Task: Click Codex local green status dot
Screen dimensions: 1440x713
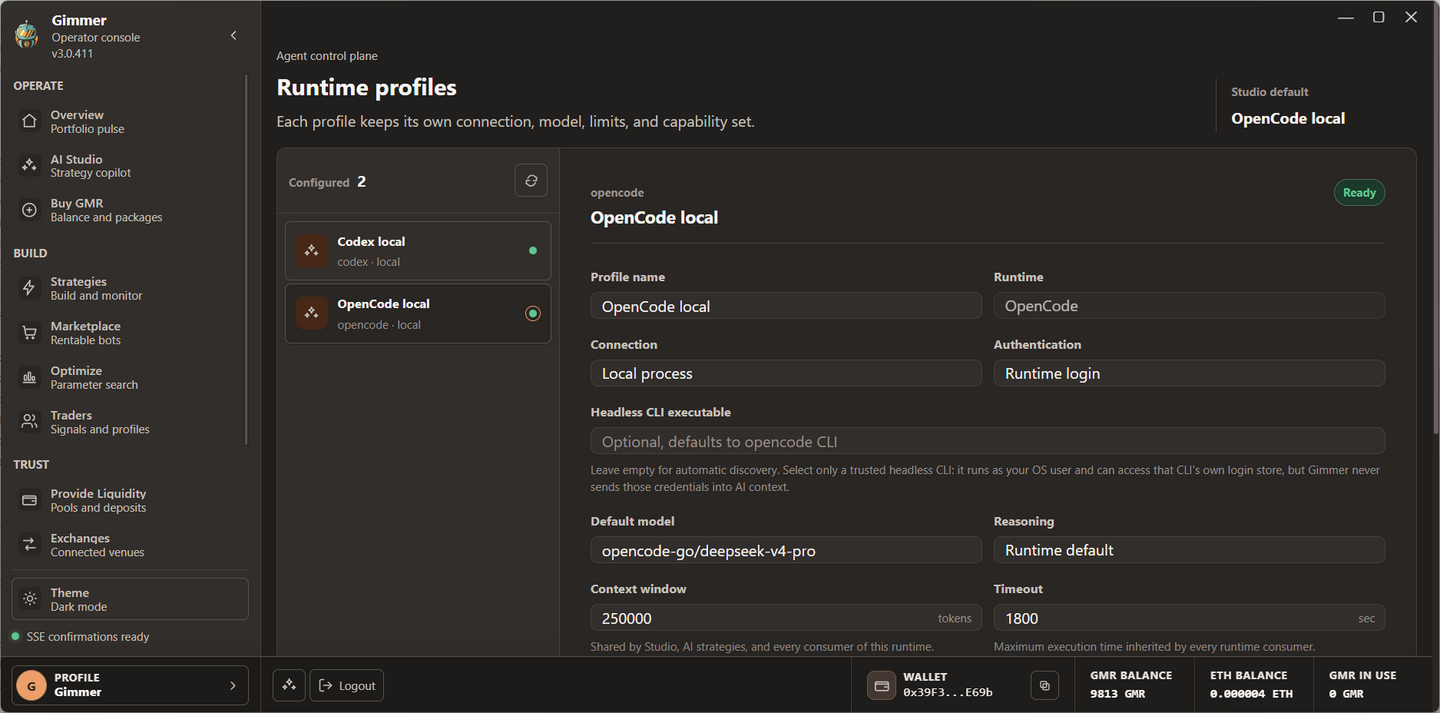Action: coord(533,251)
